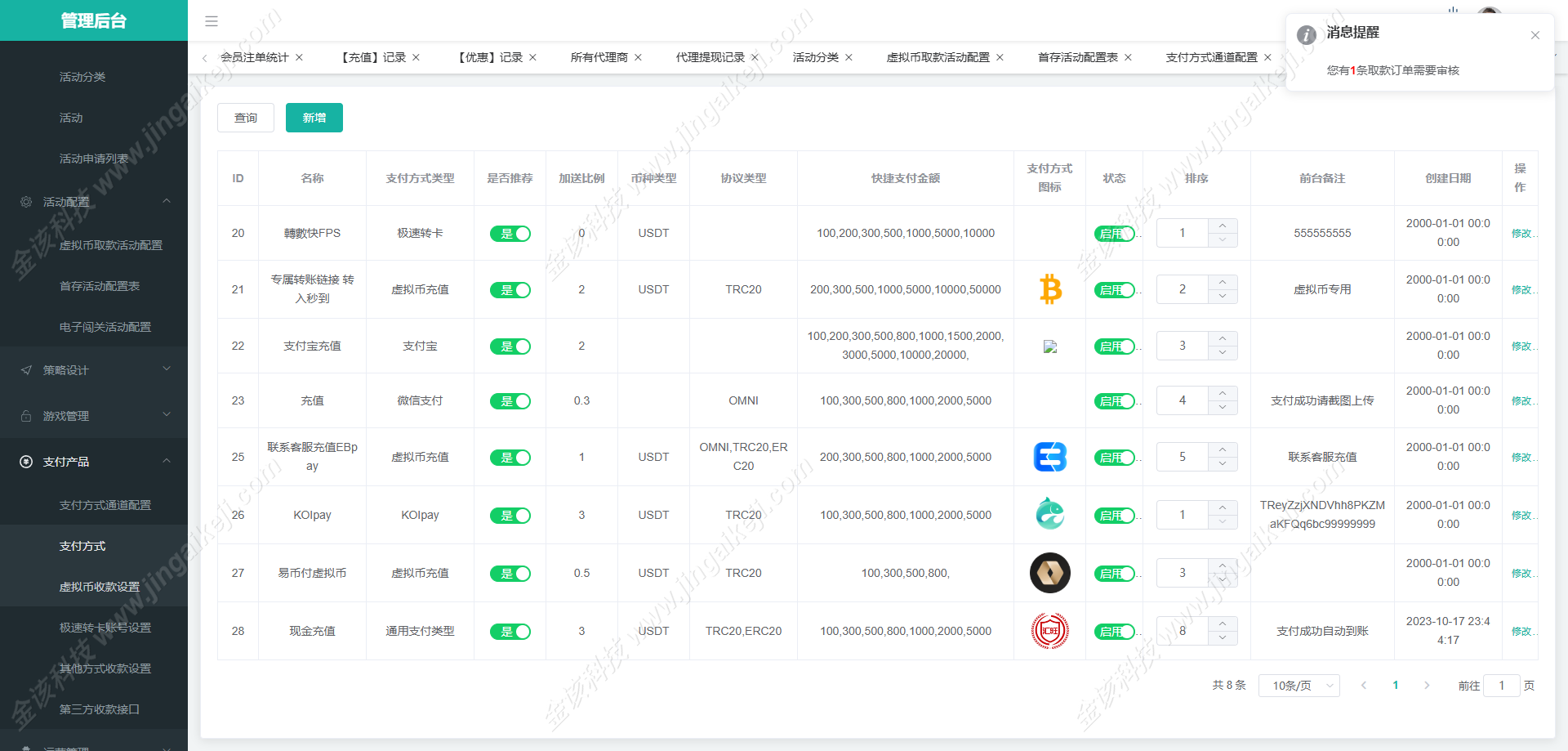The image size is (1568, 751).
Task: Open the 10条/页 page size dropdown
Action: pyautogui.click(x=1299, y=686)
